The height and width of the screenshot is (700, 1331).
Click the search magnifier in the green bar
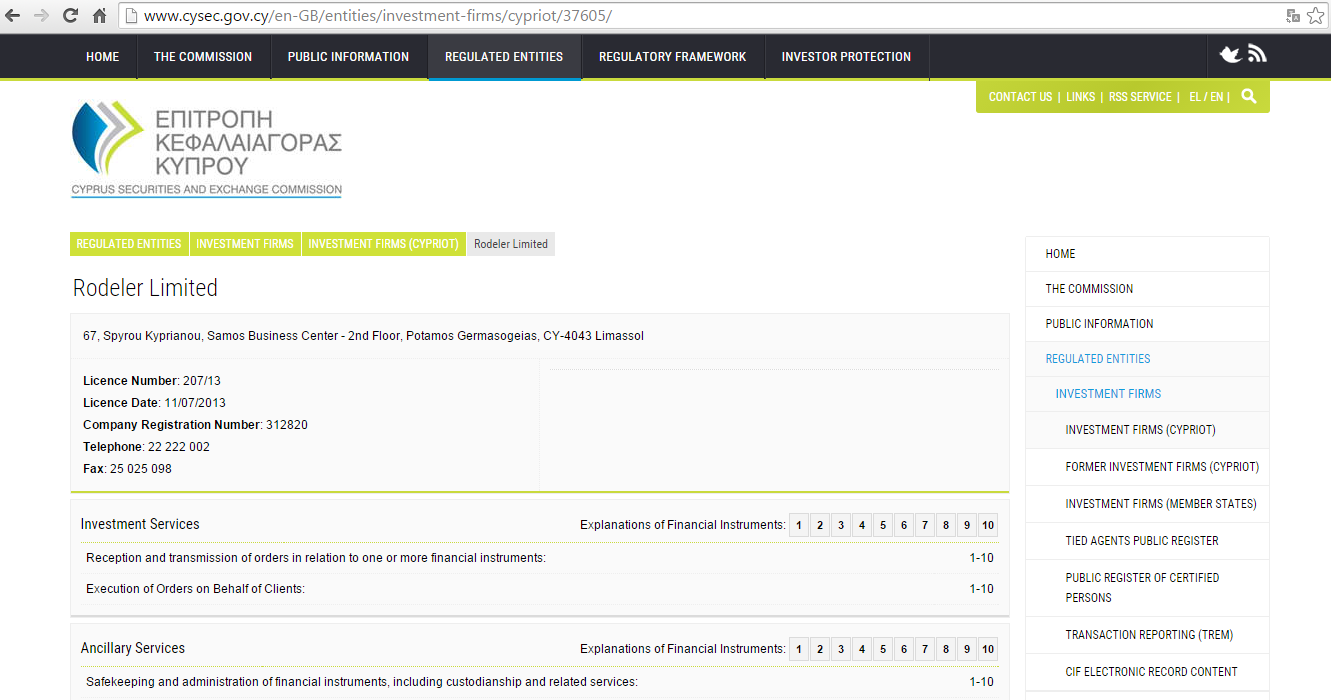1249,96
